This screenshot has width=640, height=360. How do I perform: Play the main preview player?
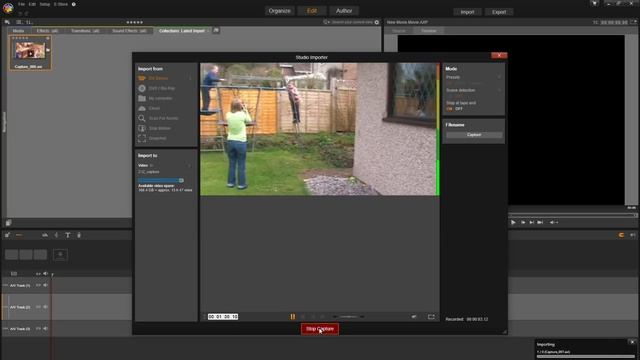tap(513, 222)
